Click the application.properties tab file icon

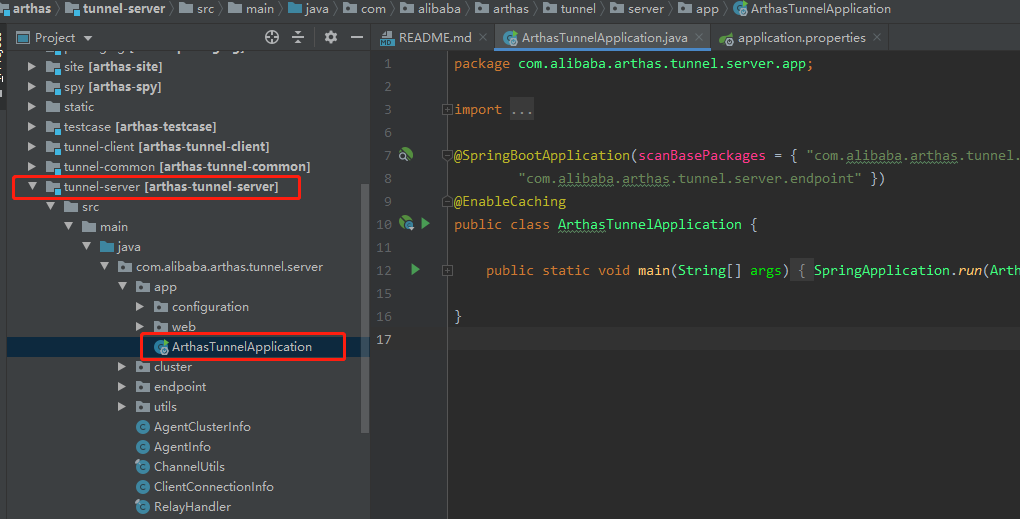tap(726, 39)
